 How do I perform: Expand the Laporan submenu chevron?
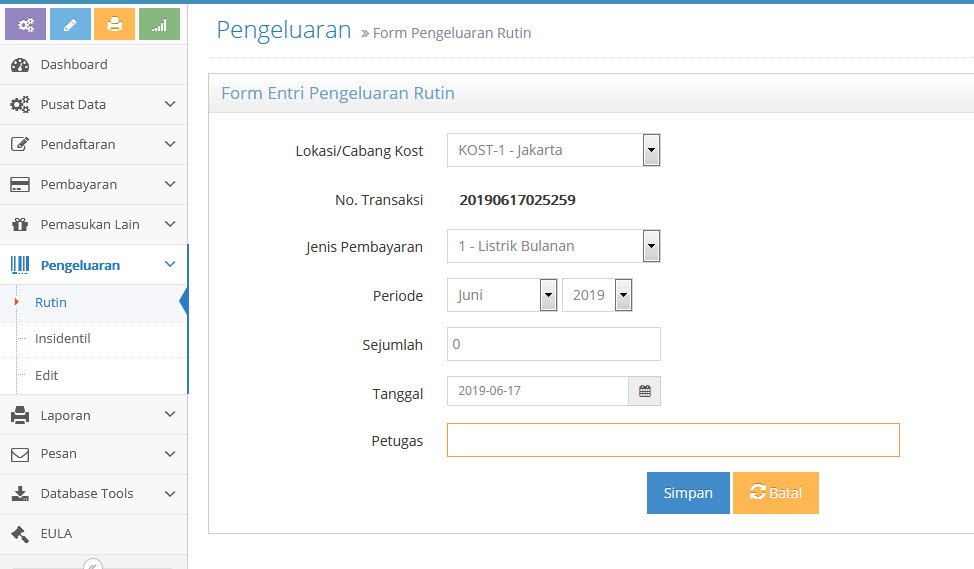point(170,414)
